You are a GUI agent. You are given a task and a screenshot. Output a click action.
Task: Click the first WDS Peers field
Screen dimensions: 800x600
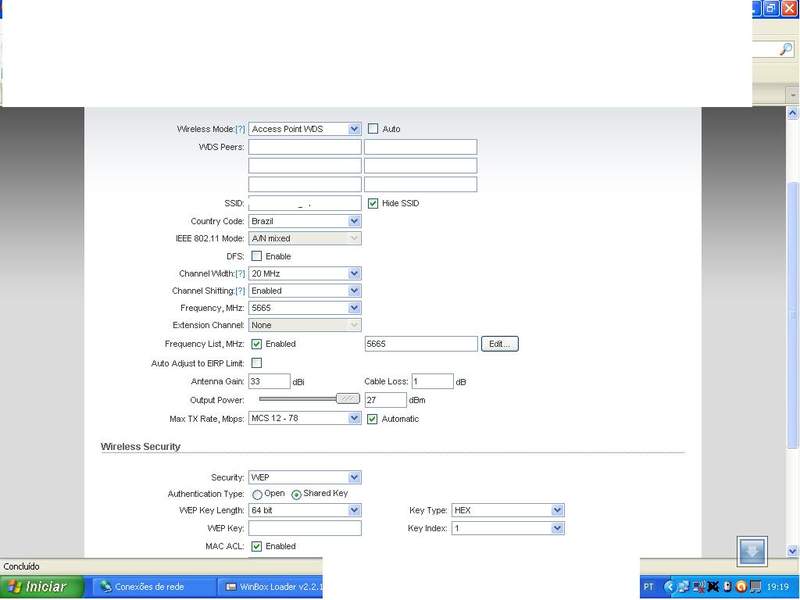tap(305, 147)
